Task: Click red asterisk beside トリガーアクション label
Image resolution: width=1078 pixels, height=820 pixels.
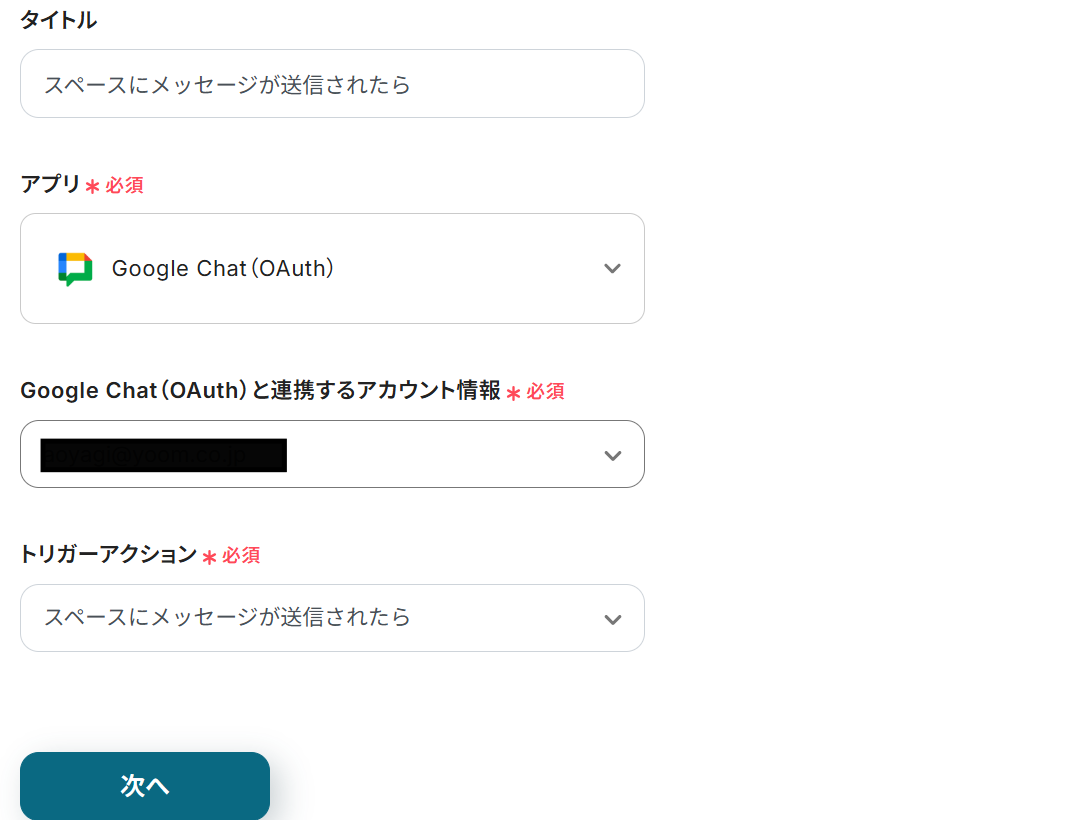Action: click(x=209, y=557)
